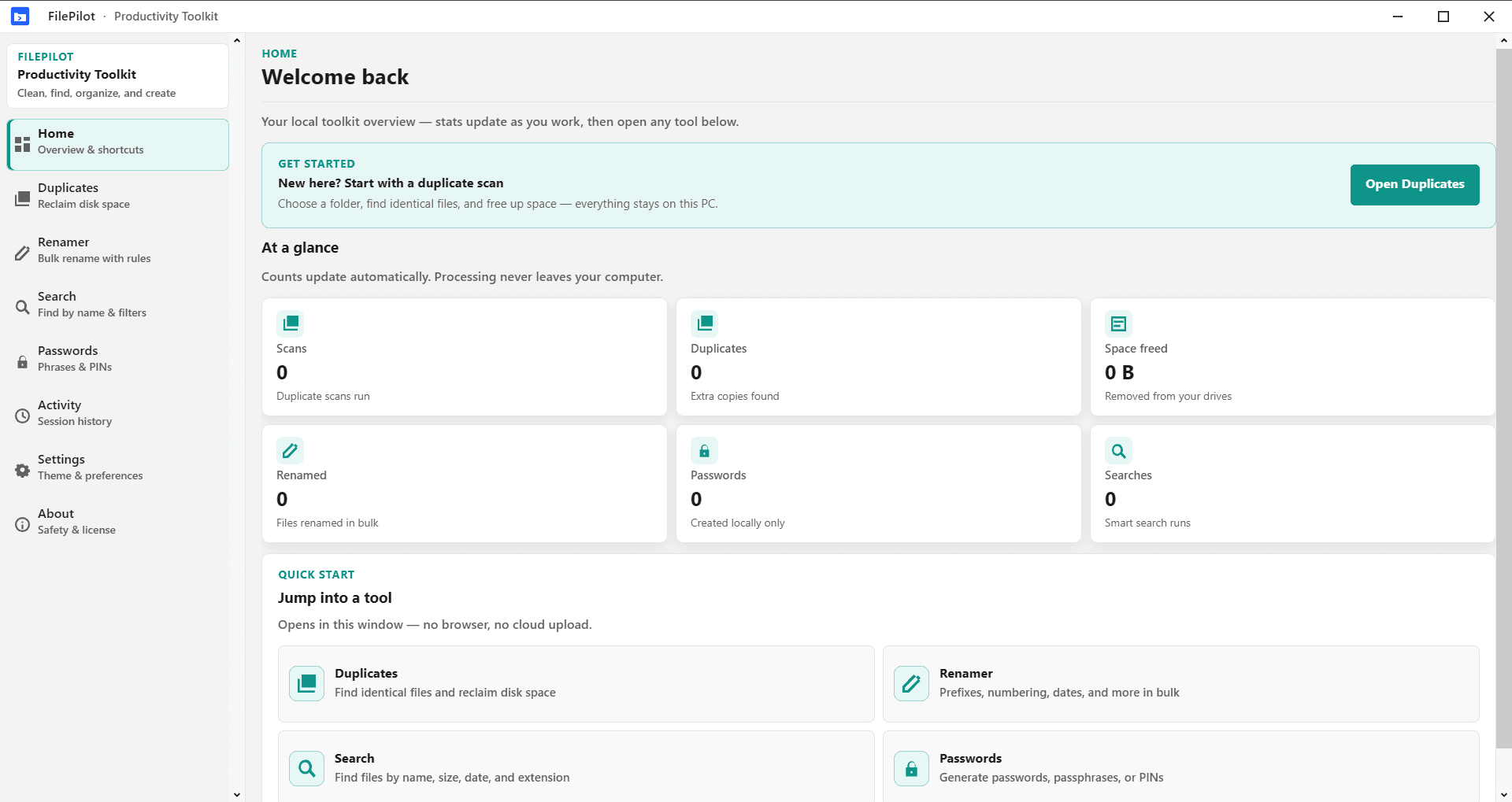Click the sidebar scroll up arrow

click(237, 40)
